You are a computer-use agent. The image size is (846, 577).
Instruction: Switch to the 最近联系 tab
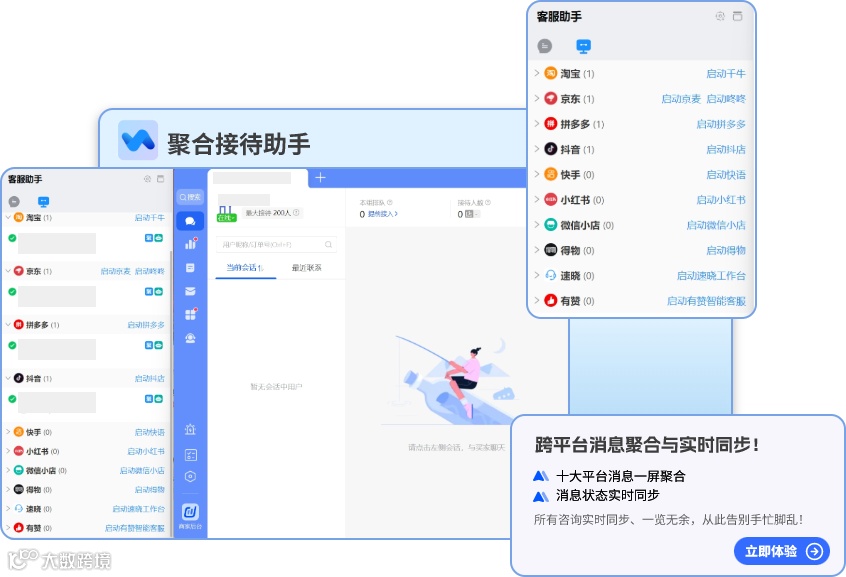pyautogui.click(x=306, y=268)
